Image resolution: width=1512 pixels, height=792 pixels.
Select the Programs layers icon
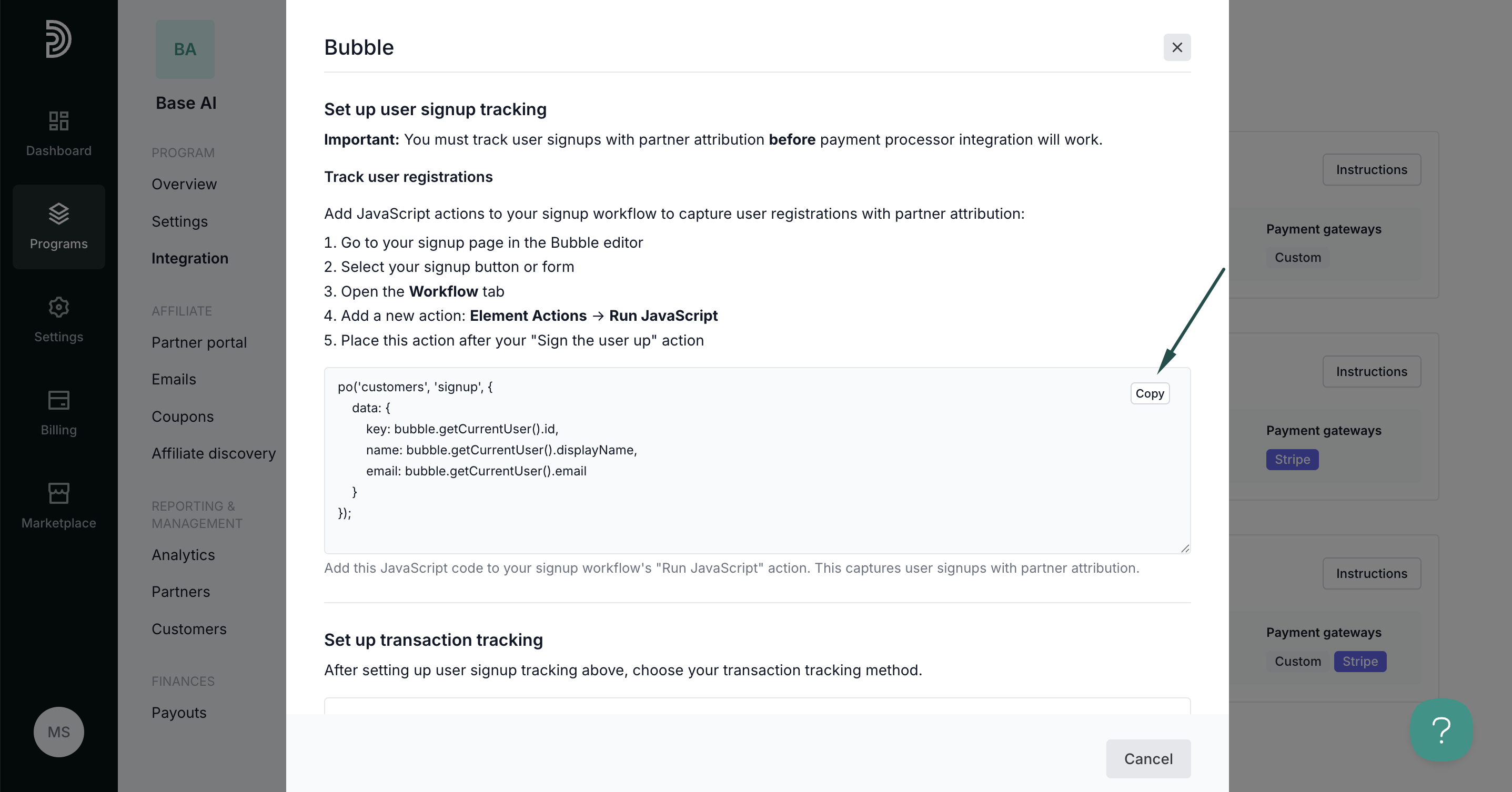click(59, 214)
